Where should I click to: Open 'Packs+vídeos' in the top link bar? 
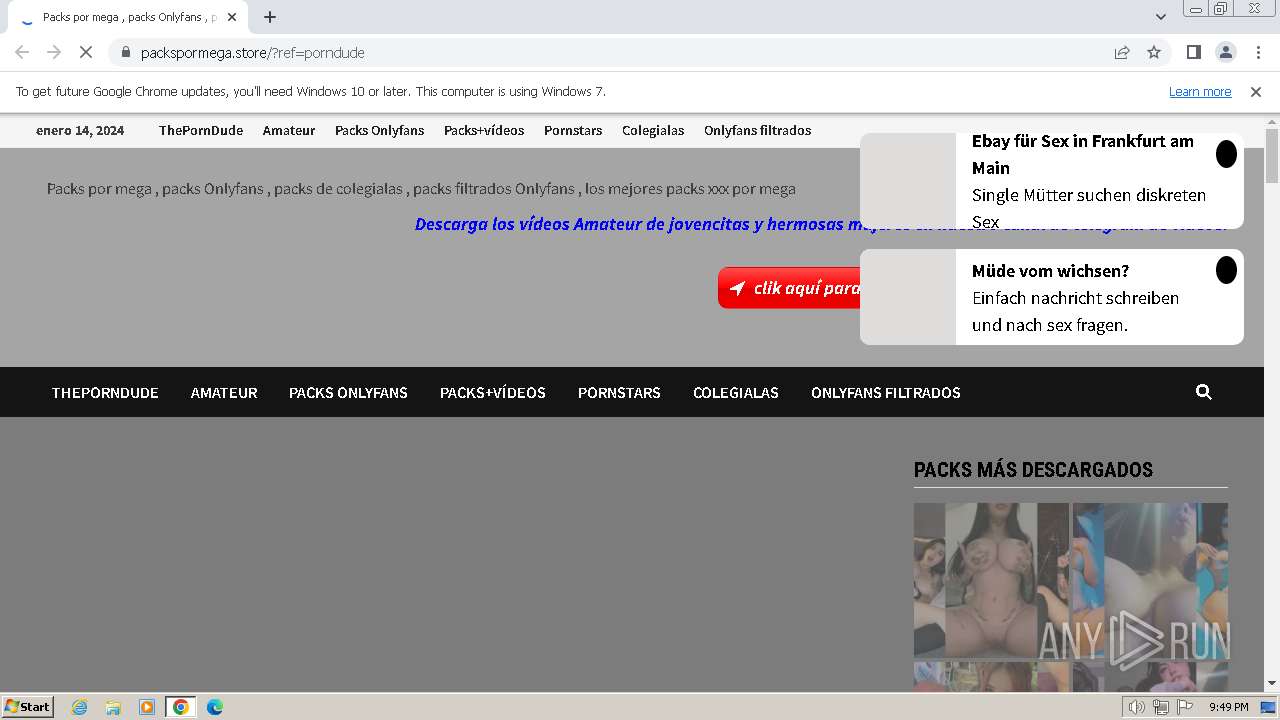[484, 130]
